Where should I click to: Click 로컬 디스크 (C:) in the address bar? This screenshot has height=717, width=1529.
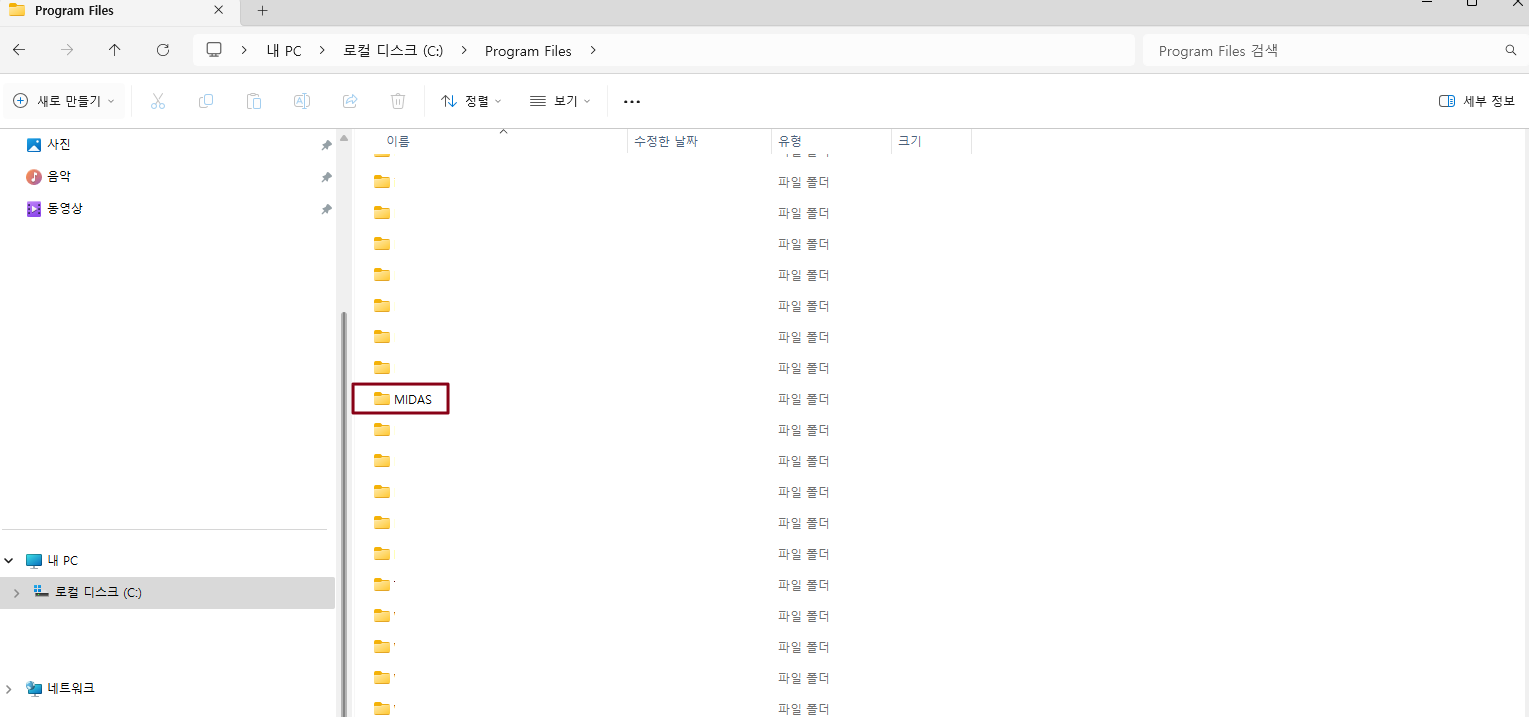(x=393, y=51)
